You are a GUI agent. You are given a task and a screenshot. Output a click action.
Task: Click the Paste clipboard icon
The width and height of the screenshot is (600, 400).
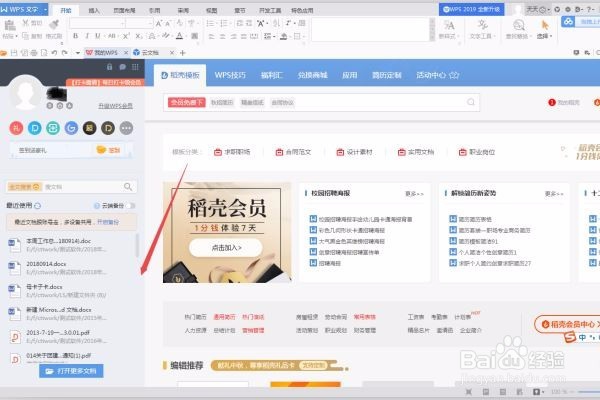point(9,25)
